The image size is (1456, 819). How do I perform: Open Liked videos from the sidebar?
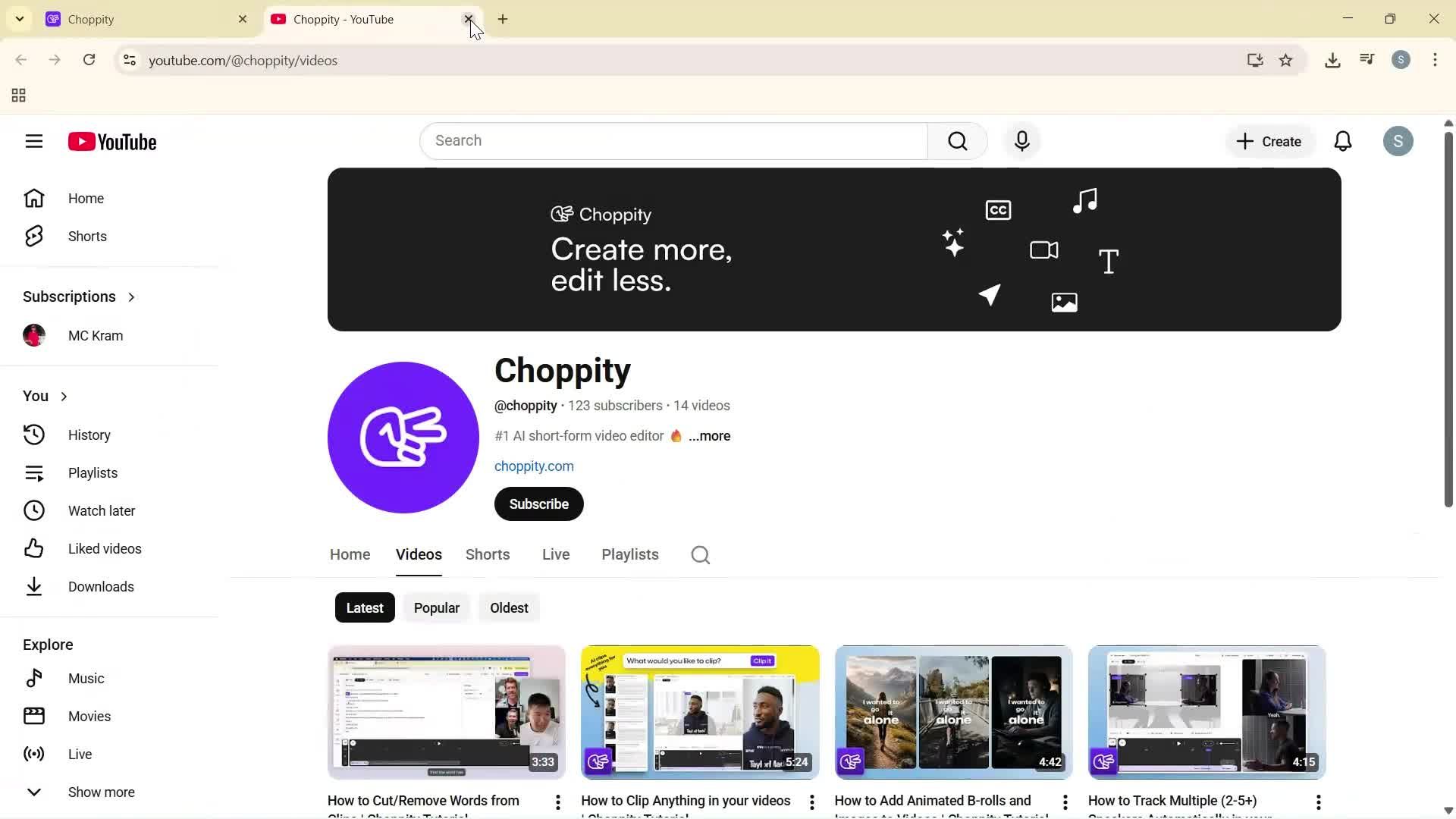click(106, 548)
